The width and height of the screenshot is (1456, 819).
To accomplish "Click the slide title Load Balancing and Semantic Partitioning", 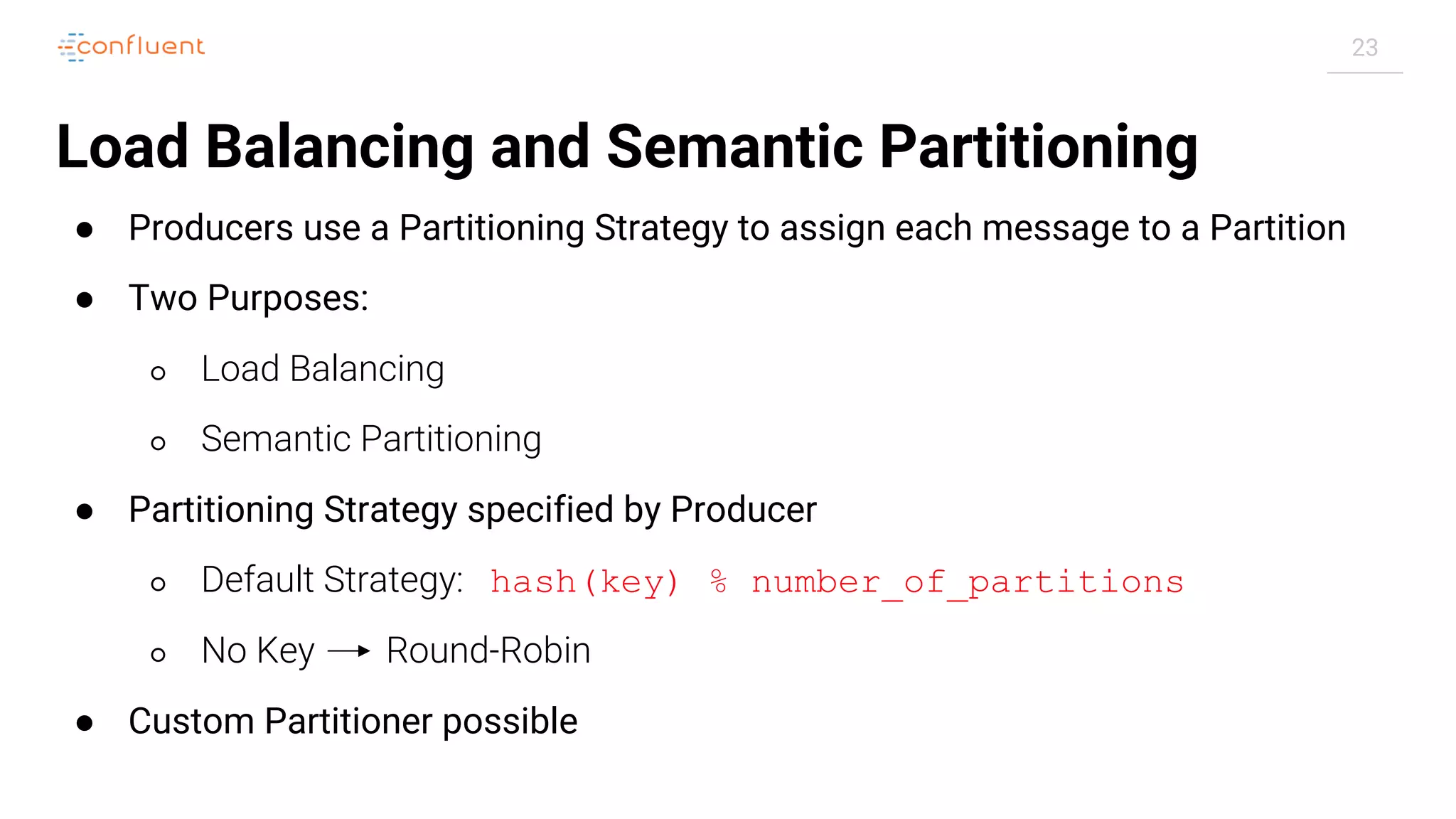I will coord(627,147).
